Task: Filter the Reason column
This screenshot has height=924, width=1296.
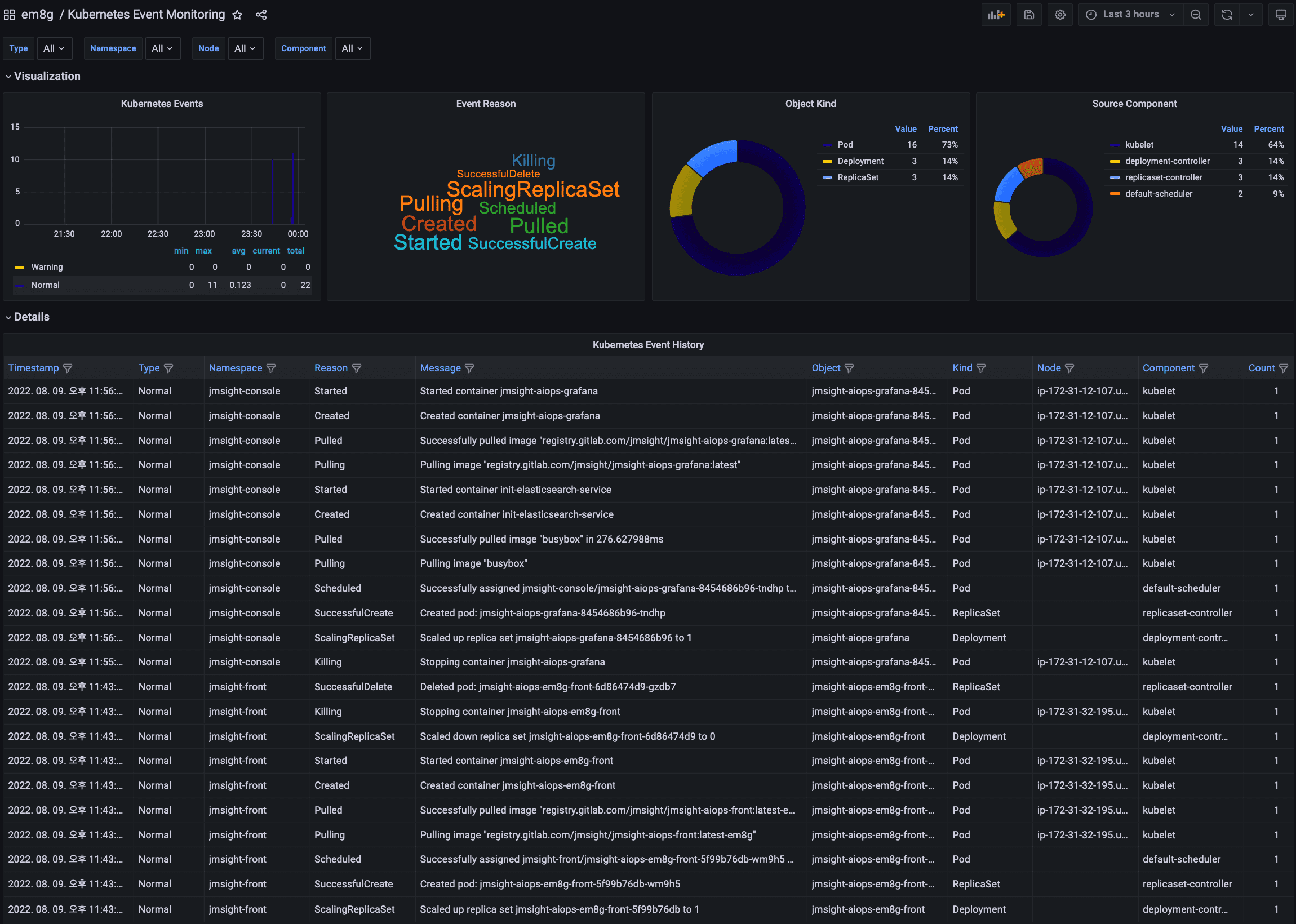Action: coord(357,368)
